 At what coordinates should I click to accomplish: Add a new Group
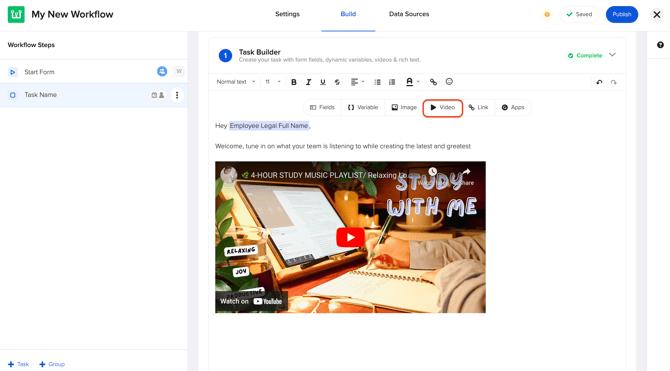click(x=52, y=364)
